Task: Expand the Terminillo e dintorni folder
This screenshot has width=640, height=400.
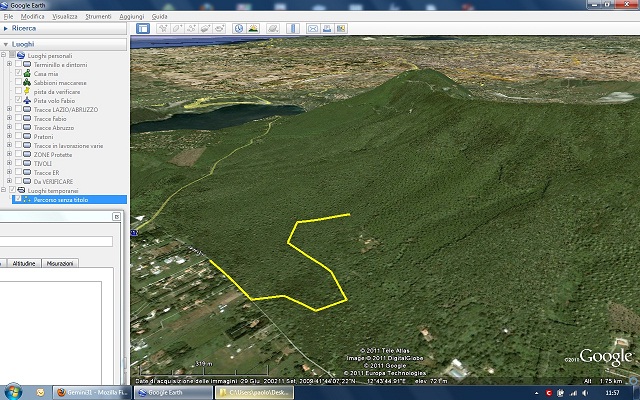Action: click(x=9, y=64)
